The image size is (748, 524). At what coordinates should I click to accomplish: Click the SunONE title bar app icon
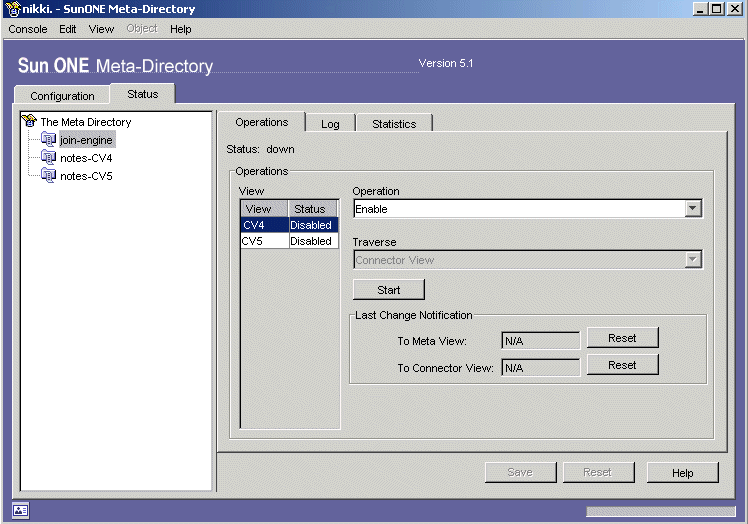tap(13, 9)
